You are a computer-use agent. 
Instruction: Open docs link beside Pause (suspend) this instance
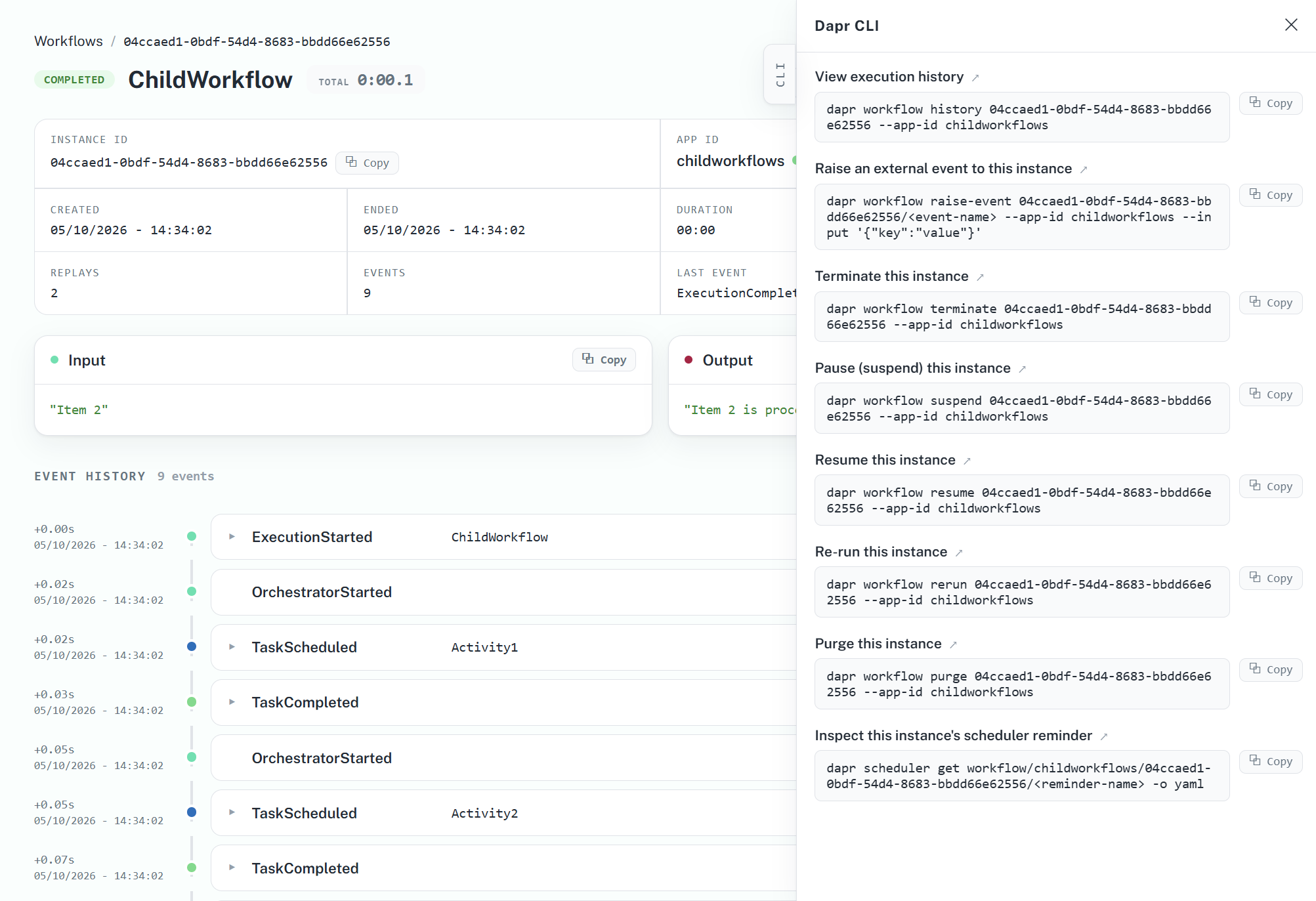(1022, 369)
